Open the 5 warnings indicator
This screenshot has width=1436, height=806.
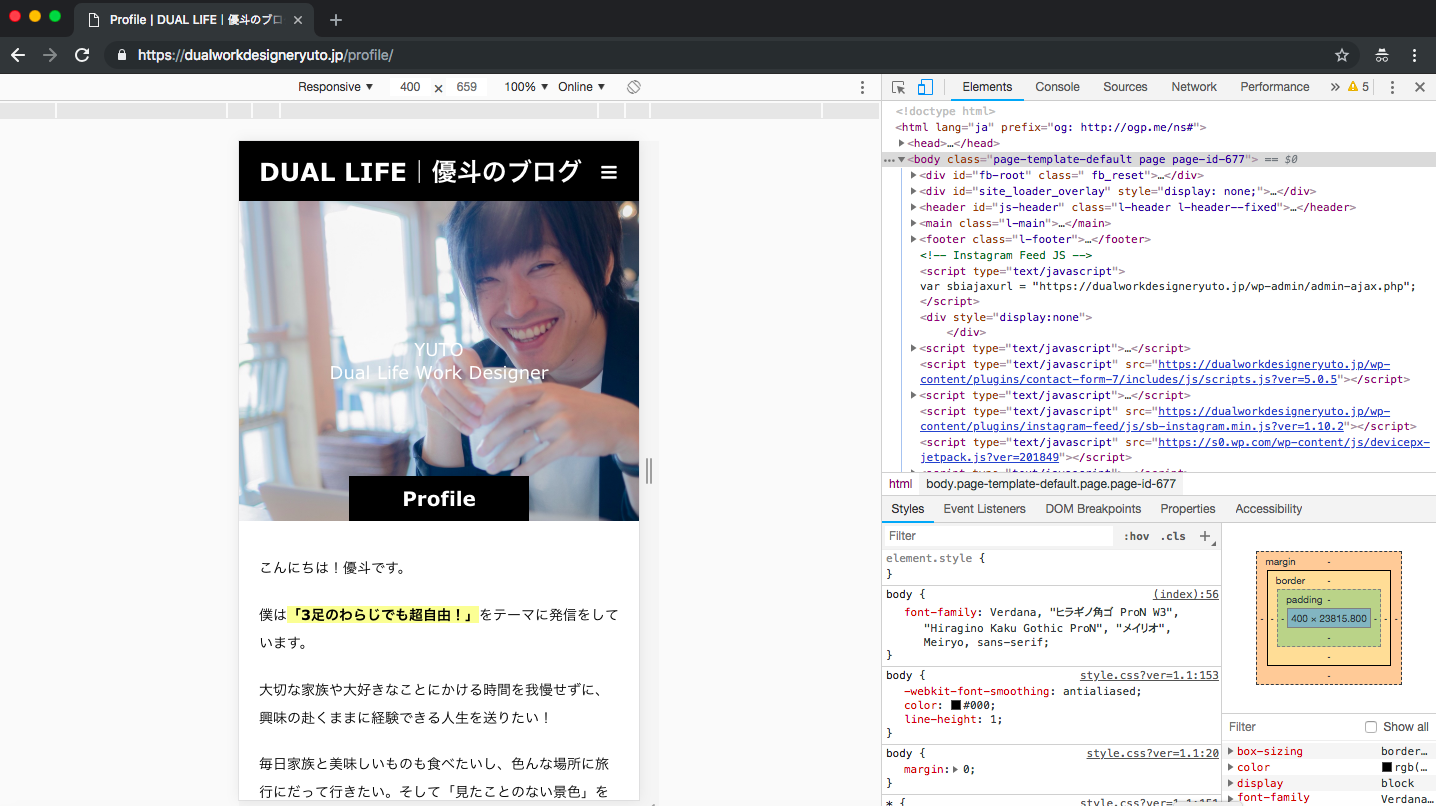(1358, 87)
